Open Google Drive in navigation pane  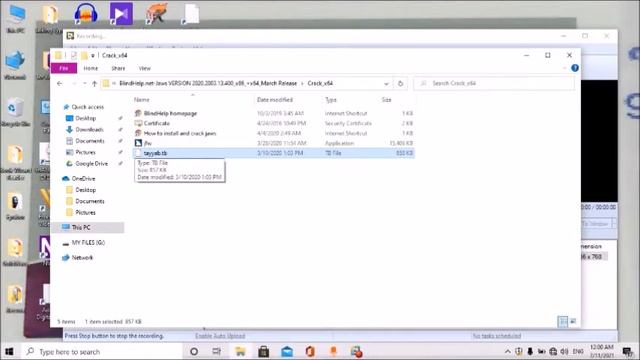pos(91,164)
